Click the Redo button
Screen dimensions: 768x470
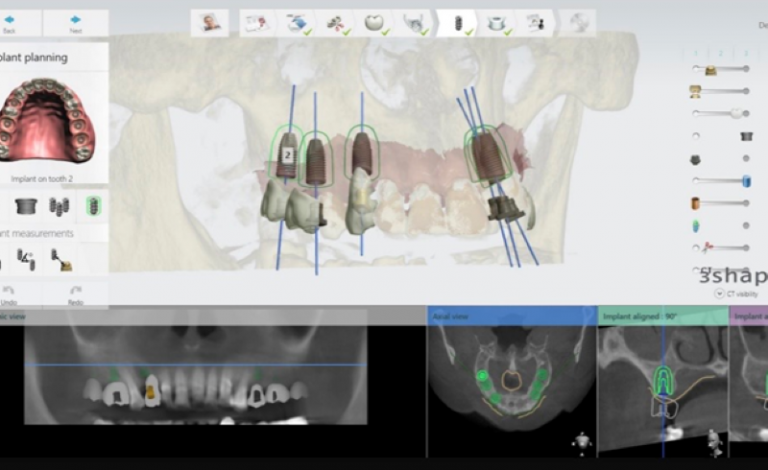pyautogui.click(x=75, y=294)
